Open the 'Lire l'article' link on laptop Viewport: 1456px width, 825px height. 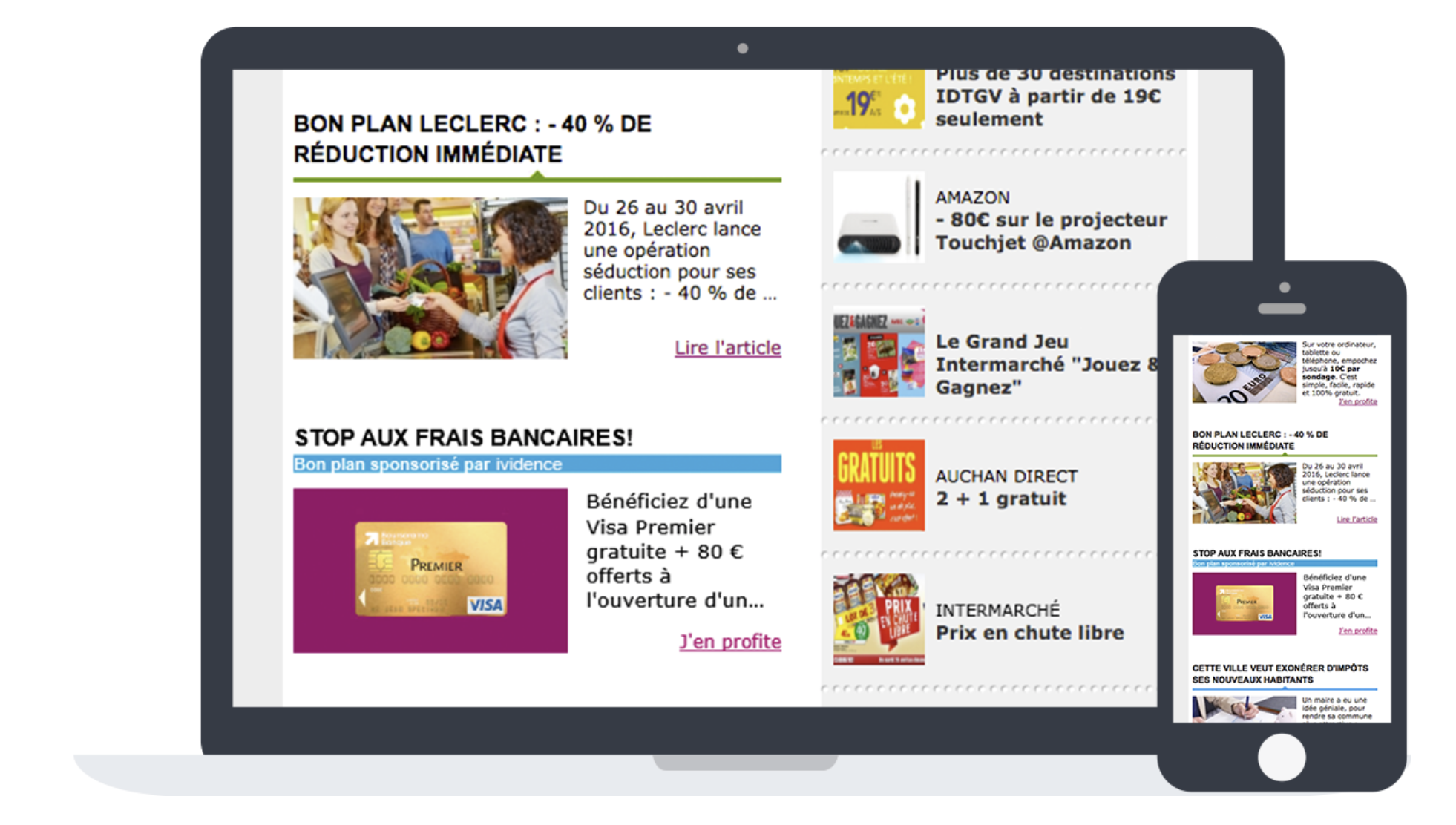point(727,348)
